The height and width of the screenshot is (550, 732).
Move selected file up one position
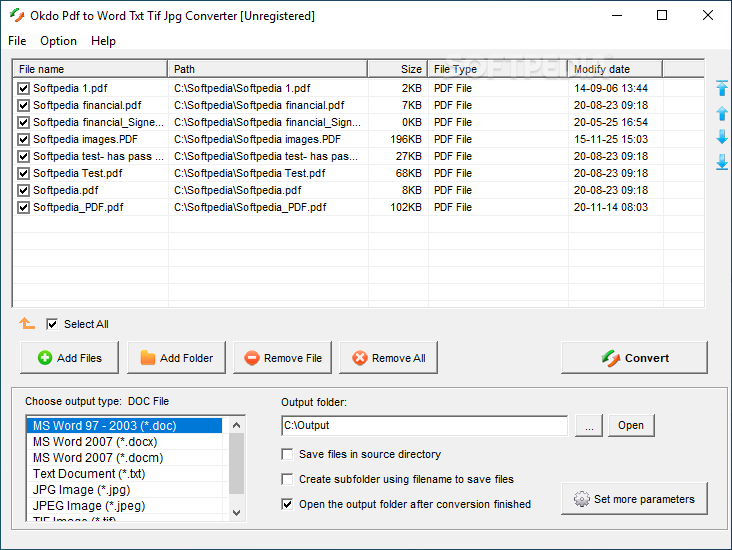722,113
